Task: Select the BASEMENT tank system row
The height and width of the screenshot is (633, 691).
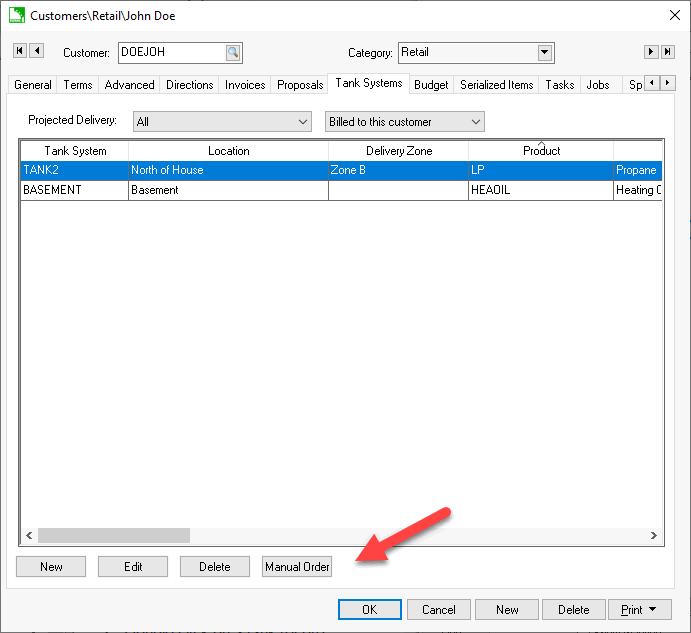Action: [x=74, y=190]
